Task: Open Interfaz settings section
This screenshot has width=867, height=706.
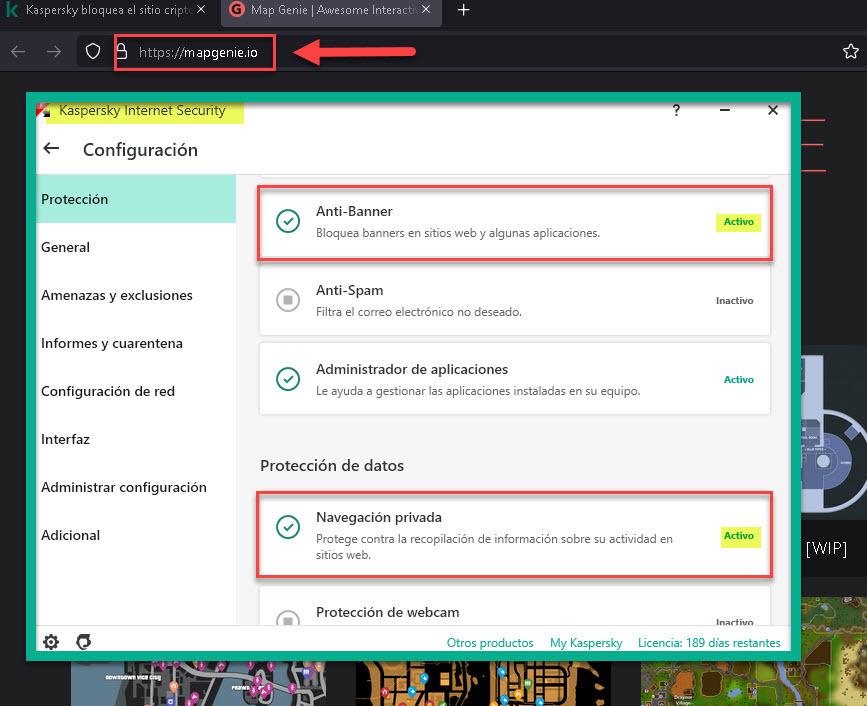Action: pos(136,440)
